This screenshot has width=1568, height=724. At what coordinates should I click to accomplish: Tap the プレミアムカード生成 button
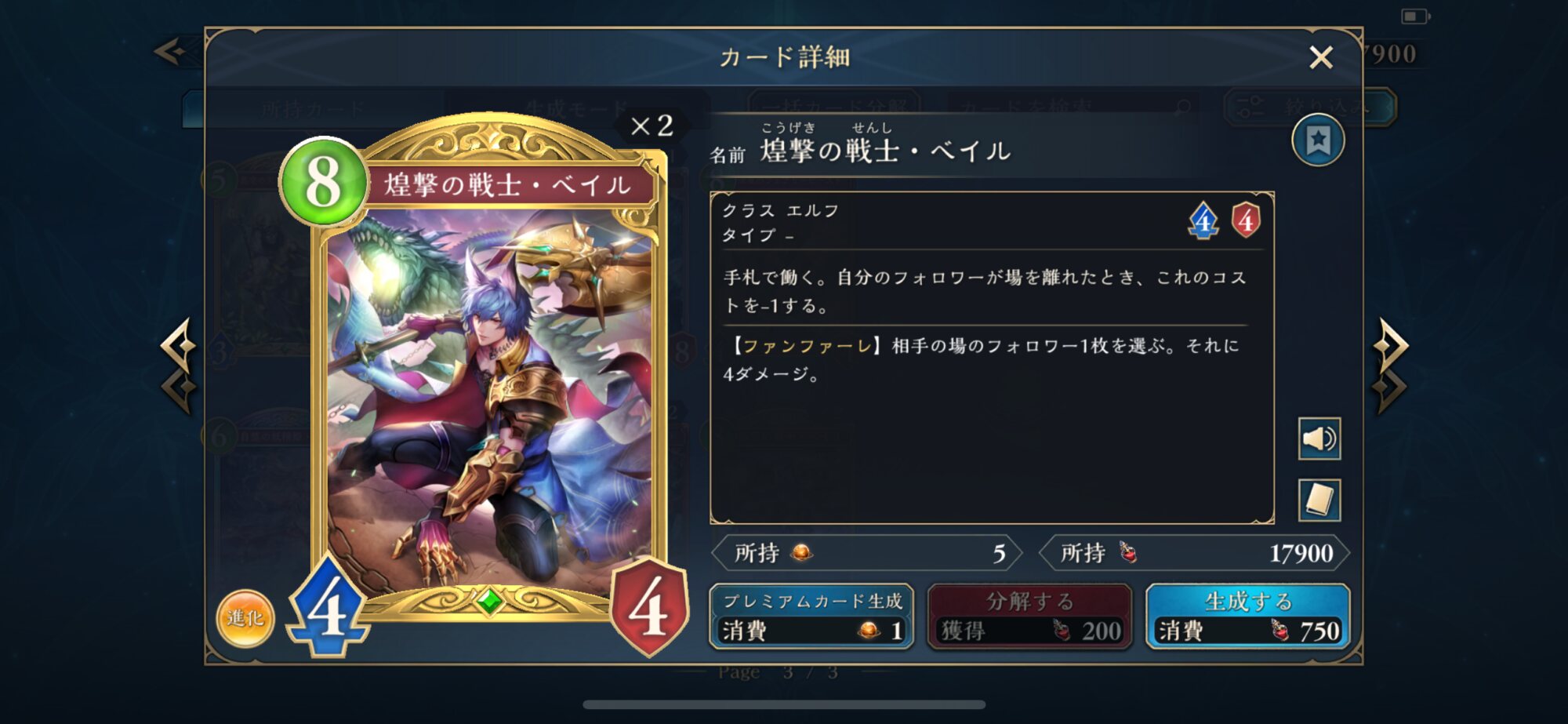(811, 617)
